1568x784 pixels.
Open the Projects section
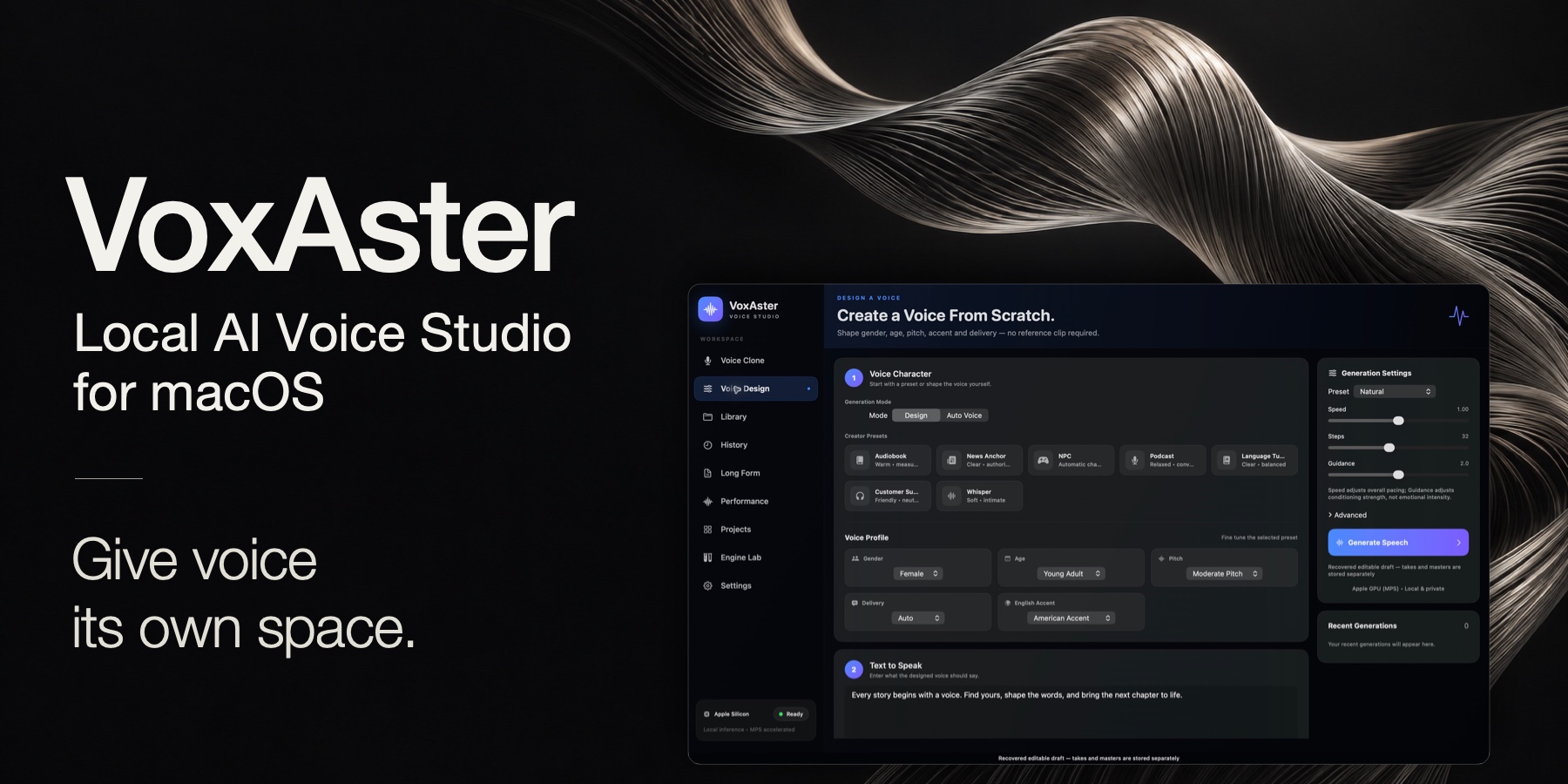pyautogui.click(x=756, y=530)
